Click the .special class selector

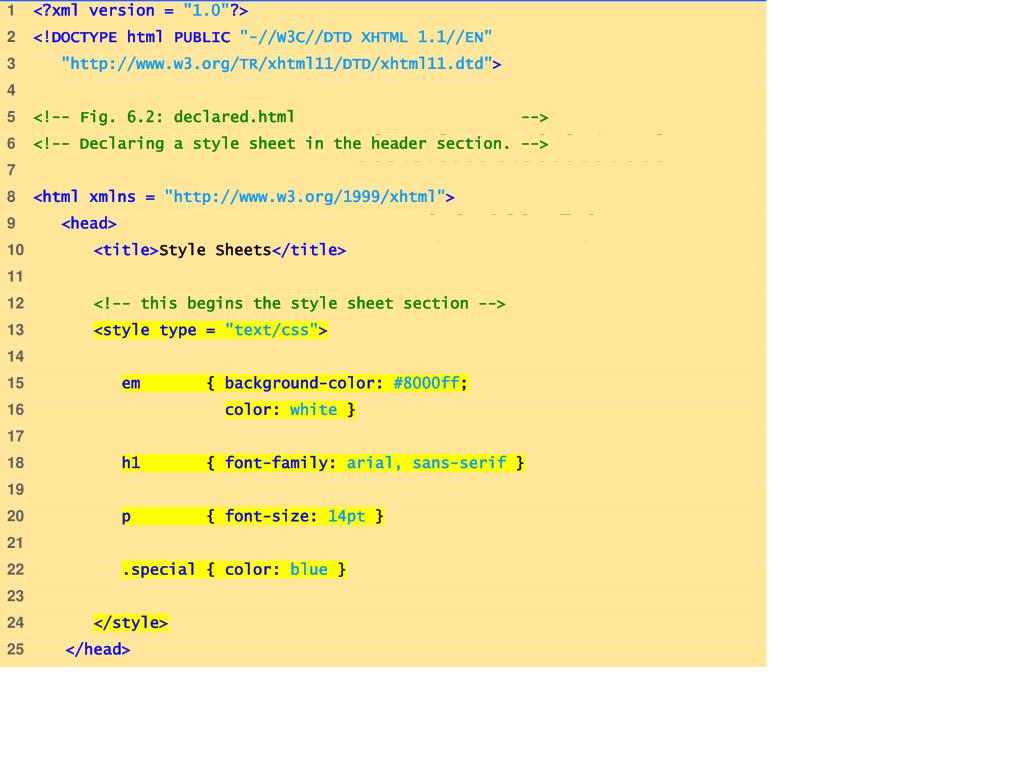[x=158, y=569]
